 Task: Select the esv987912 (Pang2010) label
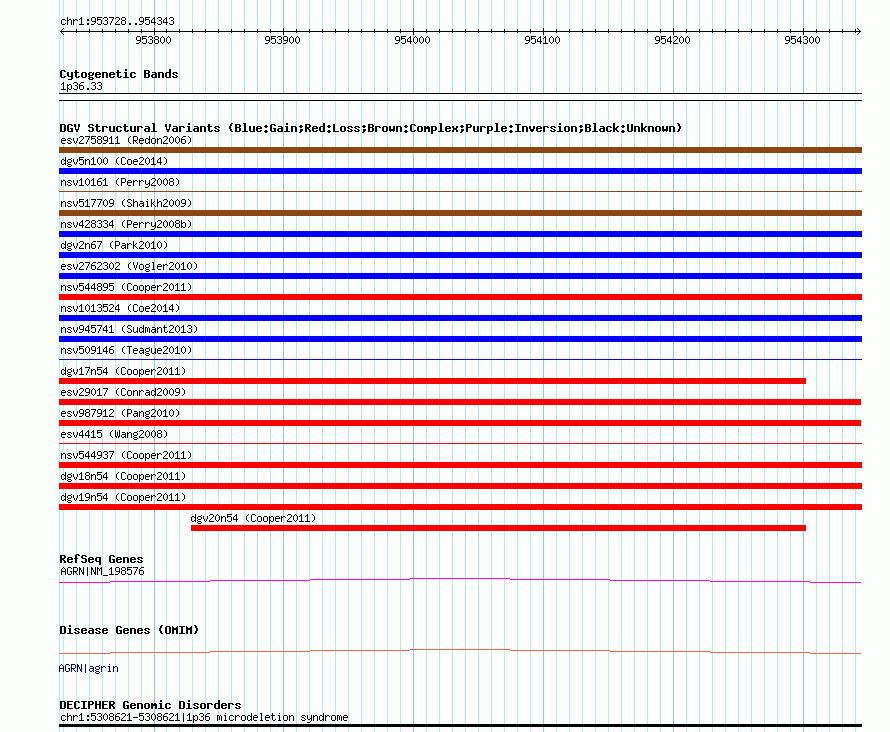120,413
